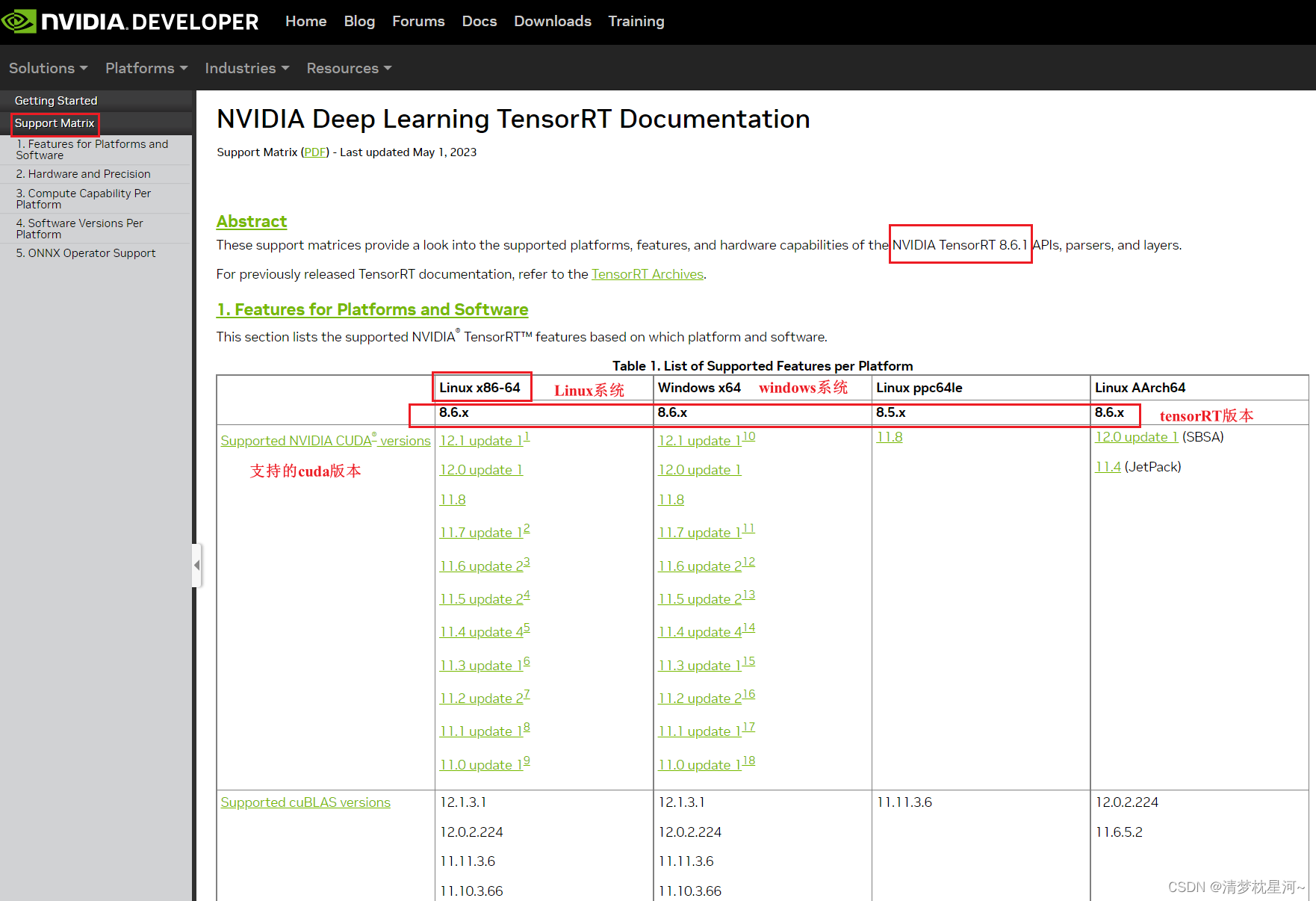Open Linux x86-64 CUDA 12.0 update 1
Image resolution: width=1316 pixels, height=901 pixels.
click(x=481, y=470)
